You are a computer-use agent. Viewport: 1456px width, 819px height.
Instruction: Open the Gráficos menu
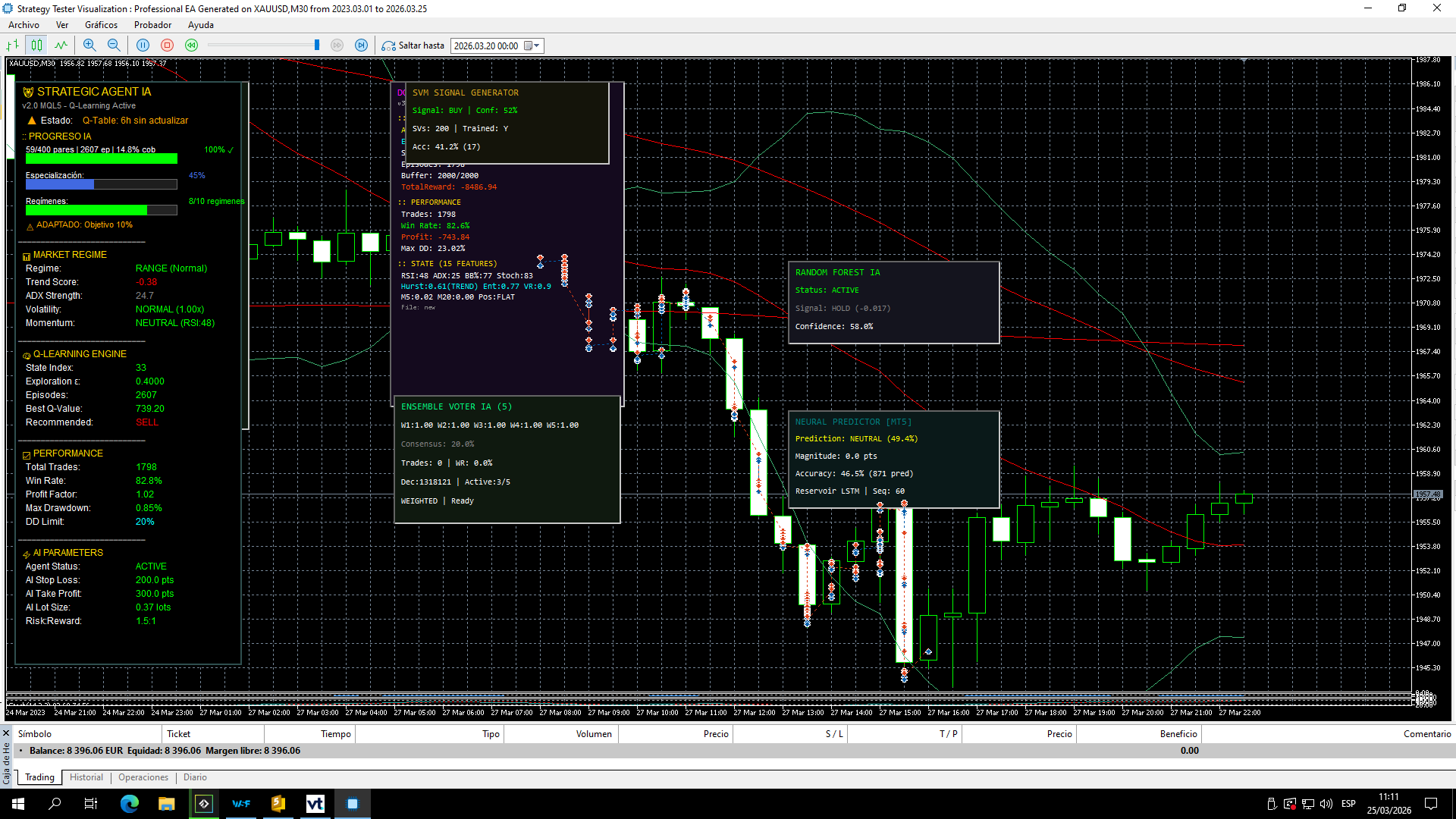pos(101,25)
